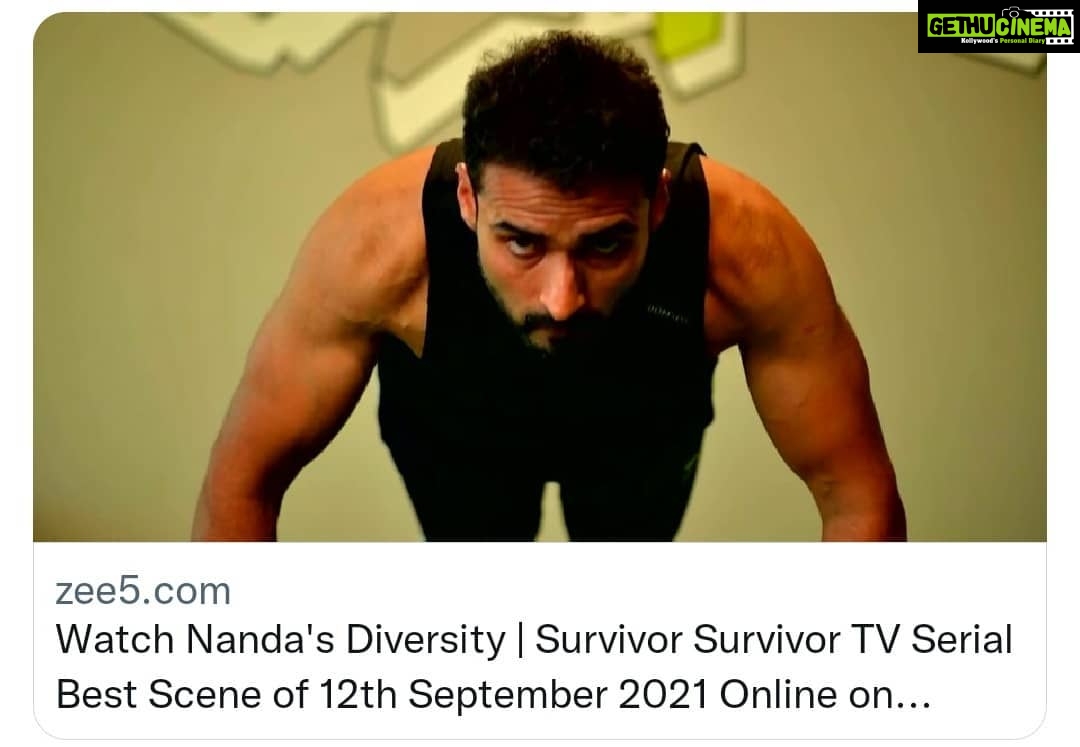
Task: Click 'Best Scene of 12th September 2021' line
Action: pyautogui.click(x=383, y=694)
